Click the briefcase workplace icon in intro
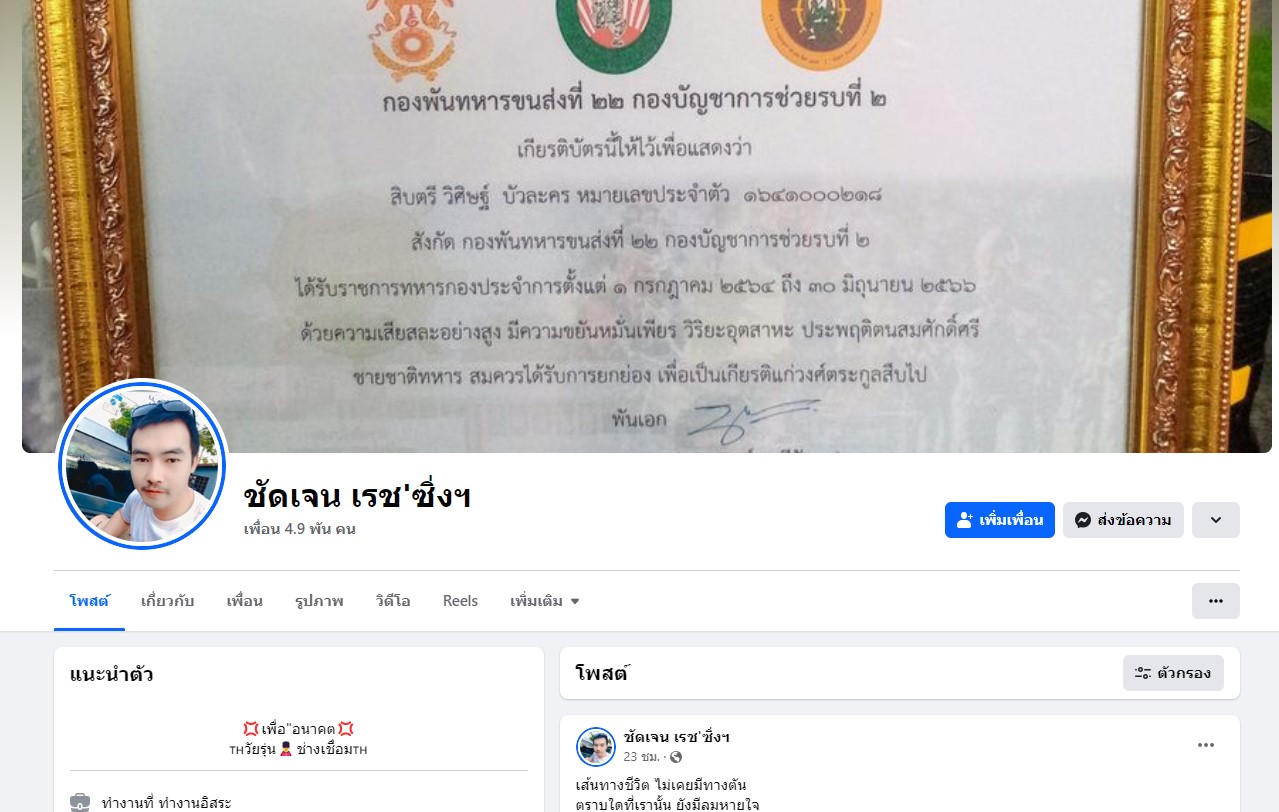This screenshot has height=812, width=1279. [x=80, y=802]
